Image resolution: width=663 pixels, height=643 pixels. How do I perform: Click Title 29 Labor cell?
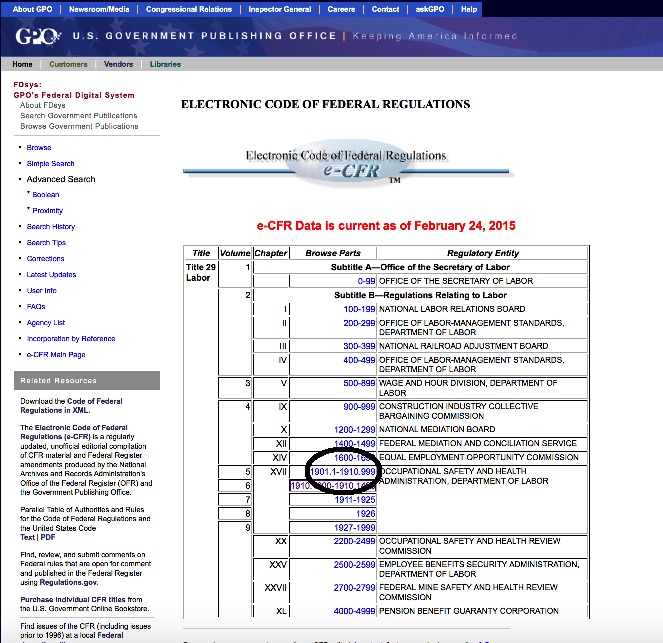point(201,272)
